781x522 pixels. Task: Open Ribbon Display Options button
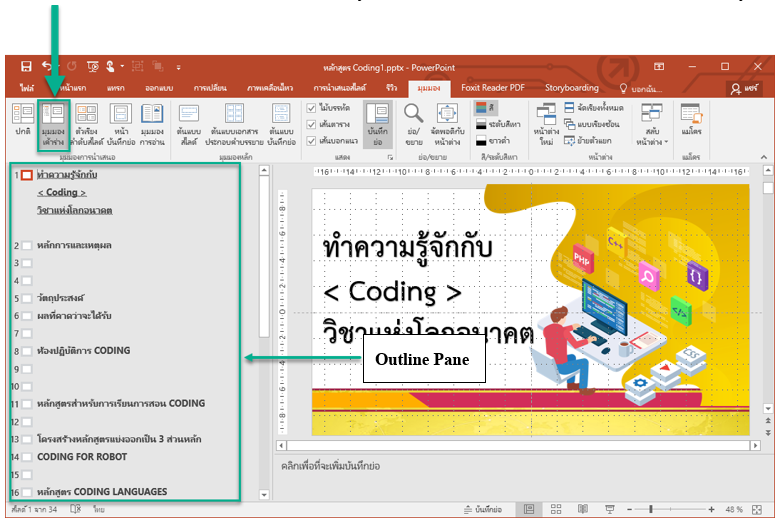coord(658,66)
